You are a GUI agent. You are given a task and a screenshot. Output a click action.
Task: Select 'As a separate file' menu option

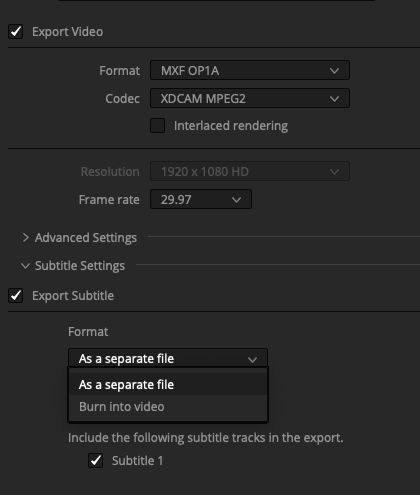[x=168, y=384]
